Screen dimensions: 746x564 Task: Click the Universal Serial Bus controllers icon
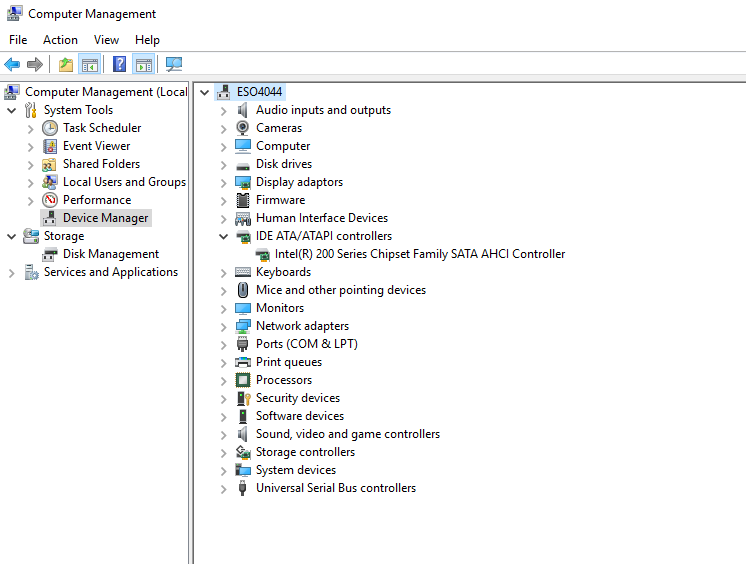[x=242, y=488]
